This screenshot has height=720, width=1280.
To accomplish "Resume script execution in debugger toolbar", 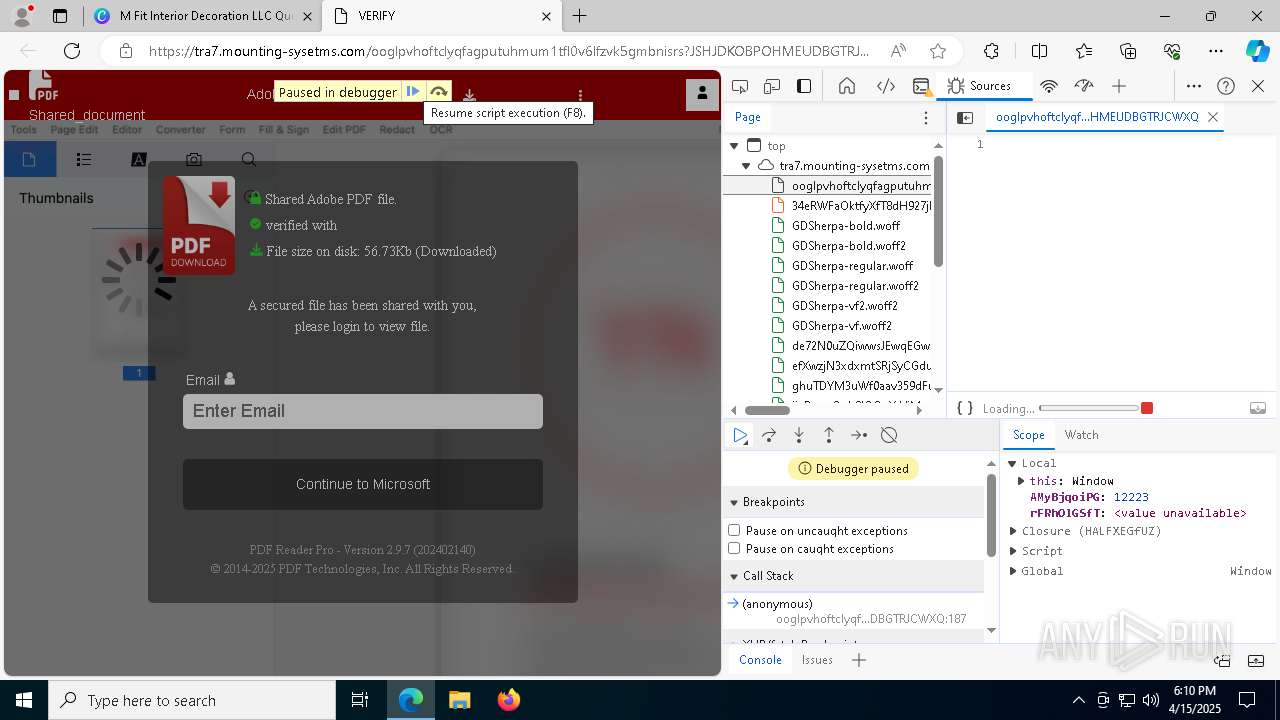I will tap(740, 435).
